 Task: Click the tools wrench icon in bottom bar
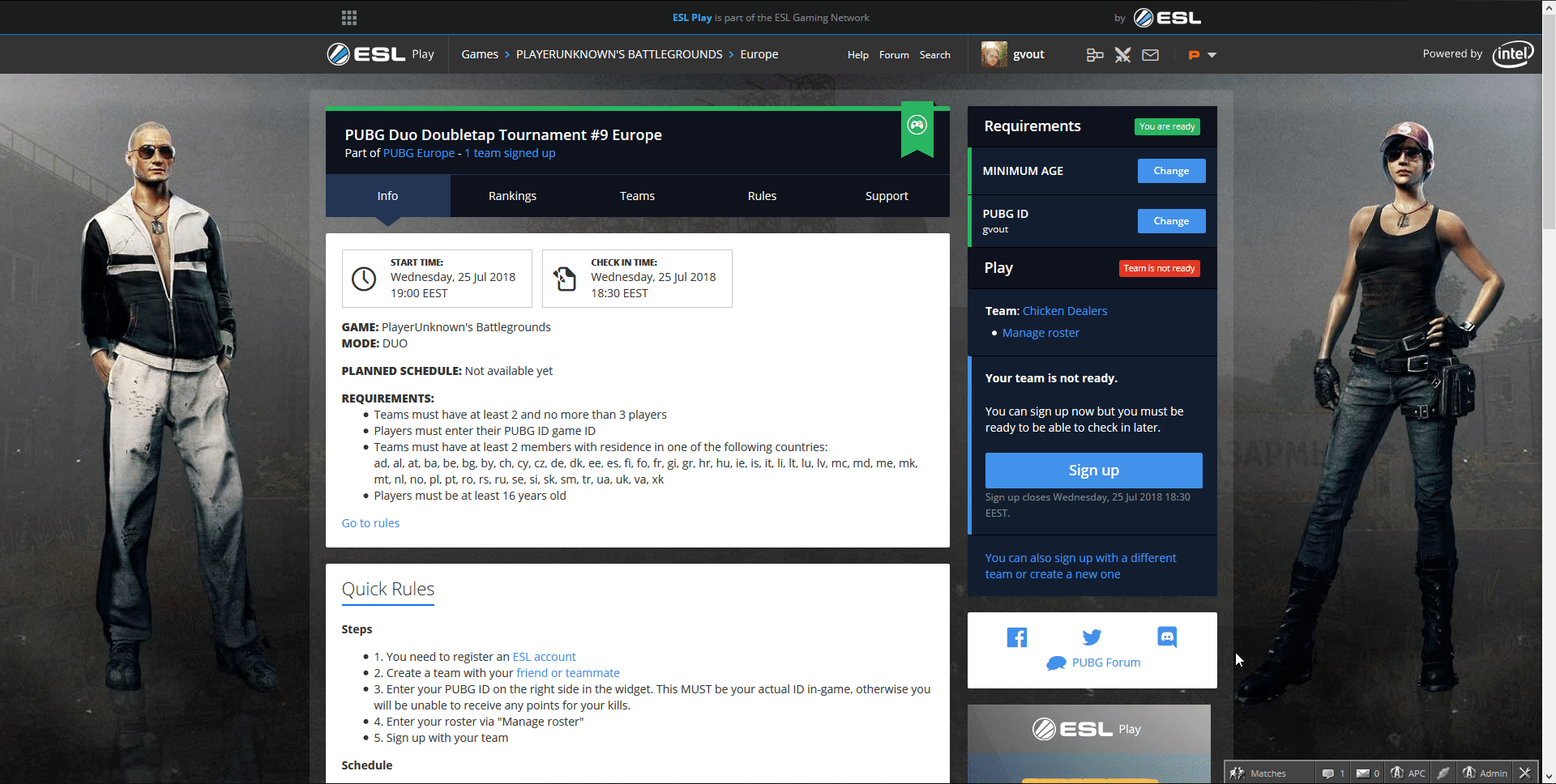[x=1524, y=773]
